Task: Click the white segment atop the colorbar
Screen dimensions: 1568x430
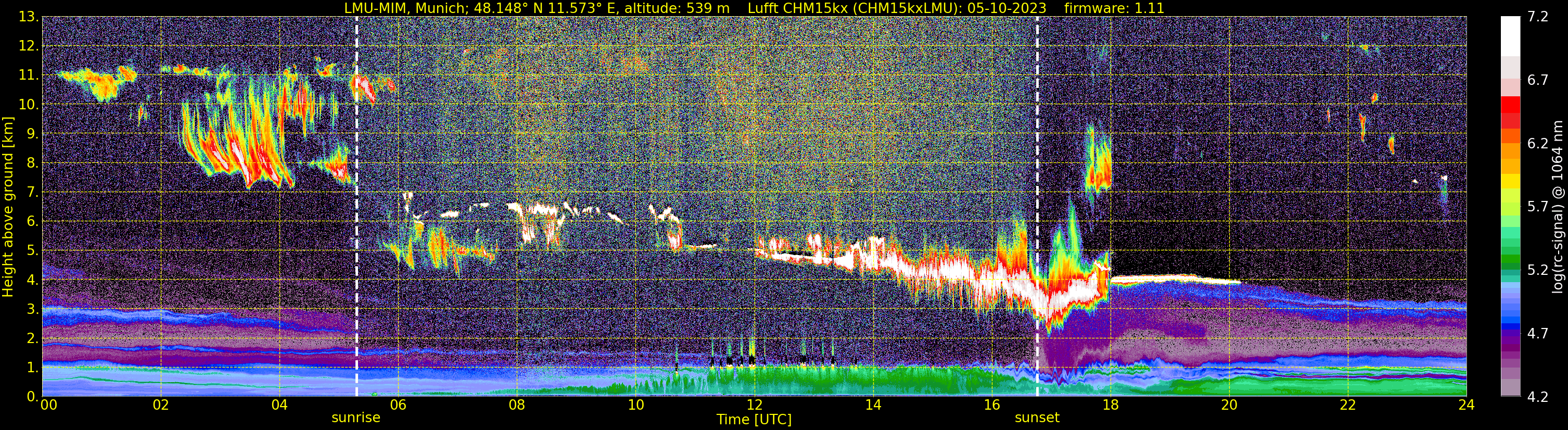Action: pos(1510,36)
